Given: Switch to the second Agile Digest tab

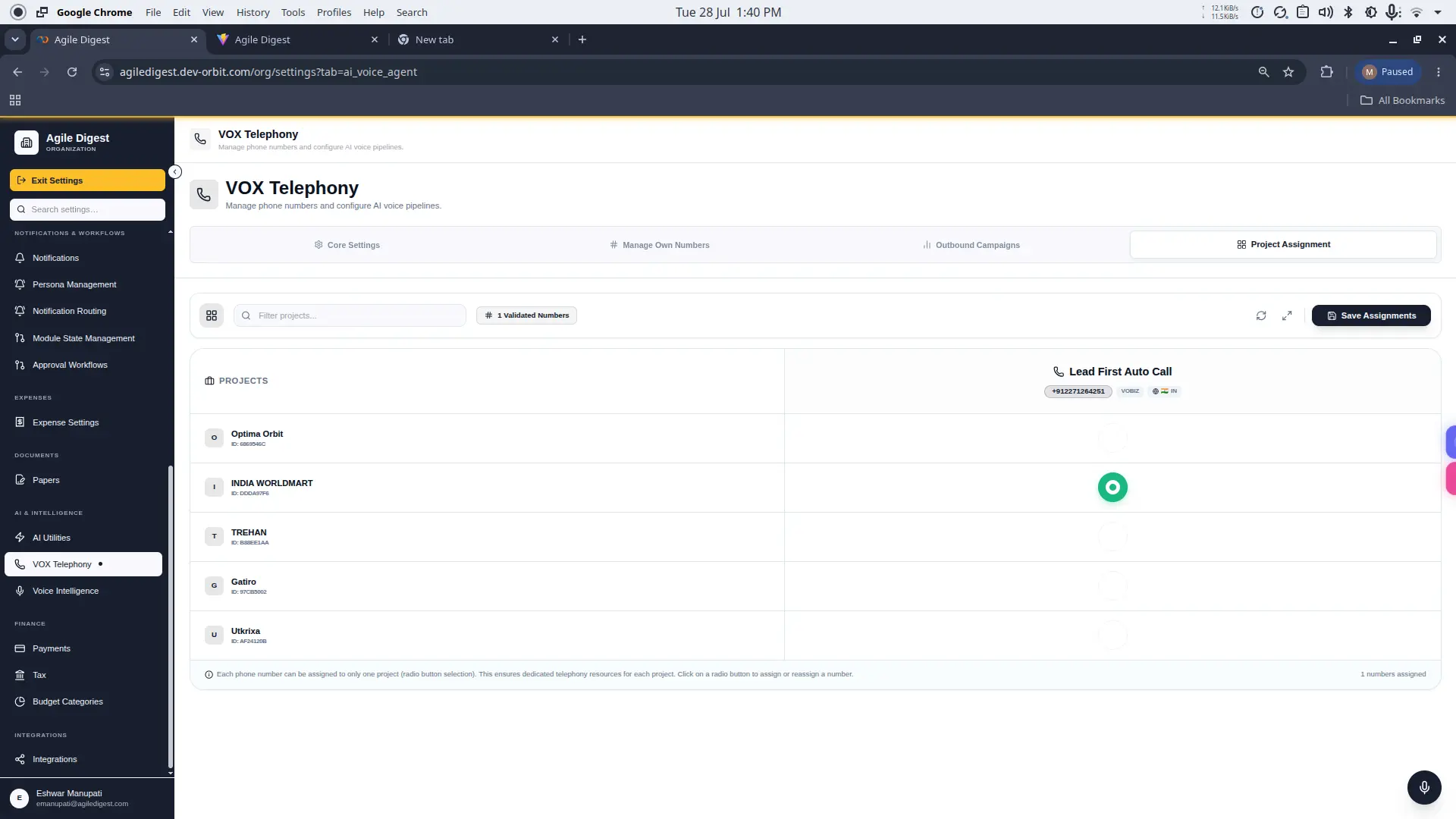Looking at the screenshot, I should coord(297,39).
